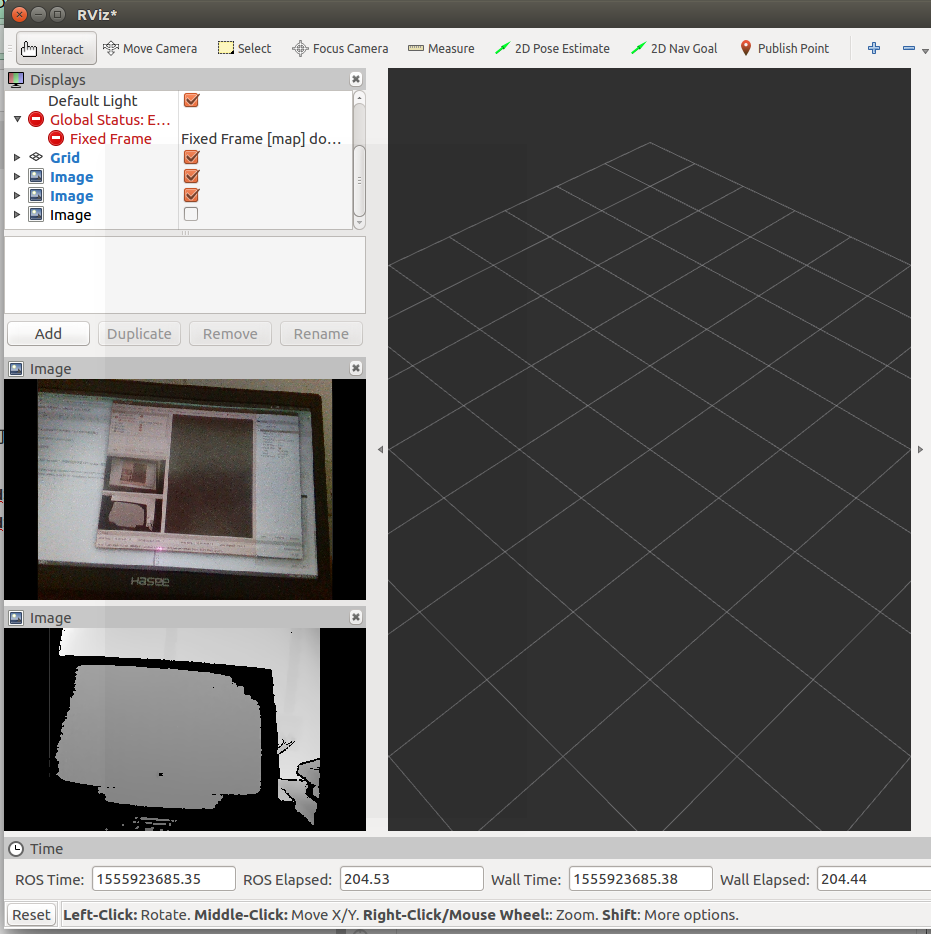Uncheck the second Image display checkbox
This screenshot has height=934, width=931.
191,195
